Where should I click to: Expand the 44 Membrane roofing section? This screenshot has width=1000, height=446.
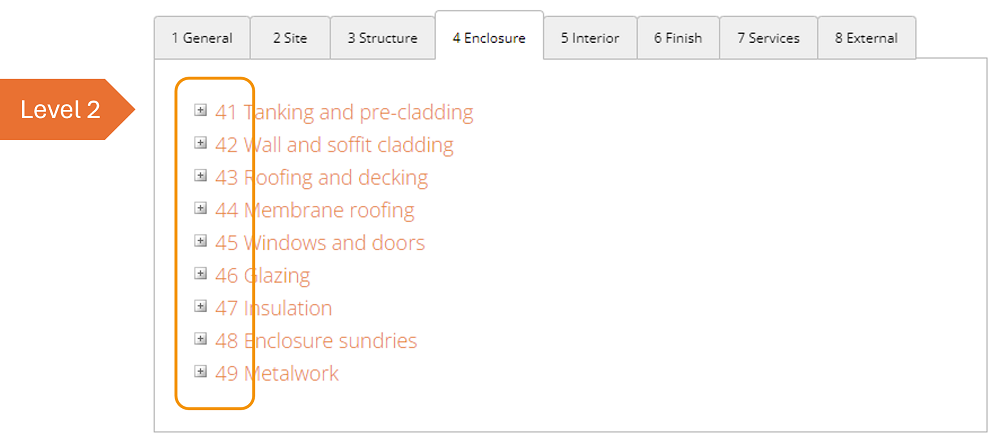200,209
